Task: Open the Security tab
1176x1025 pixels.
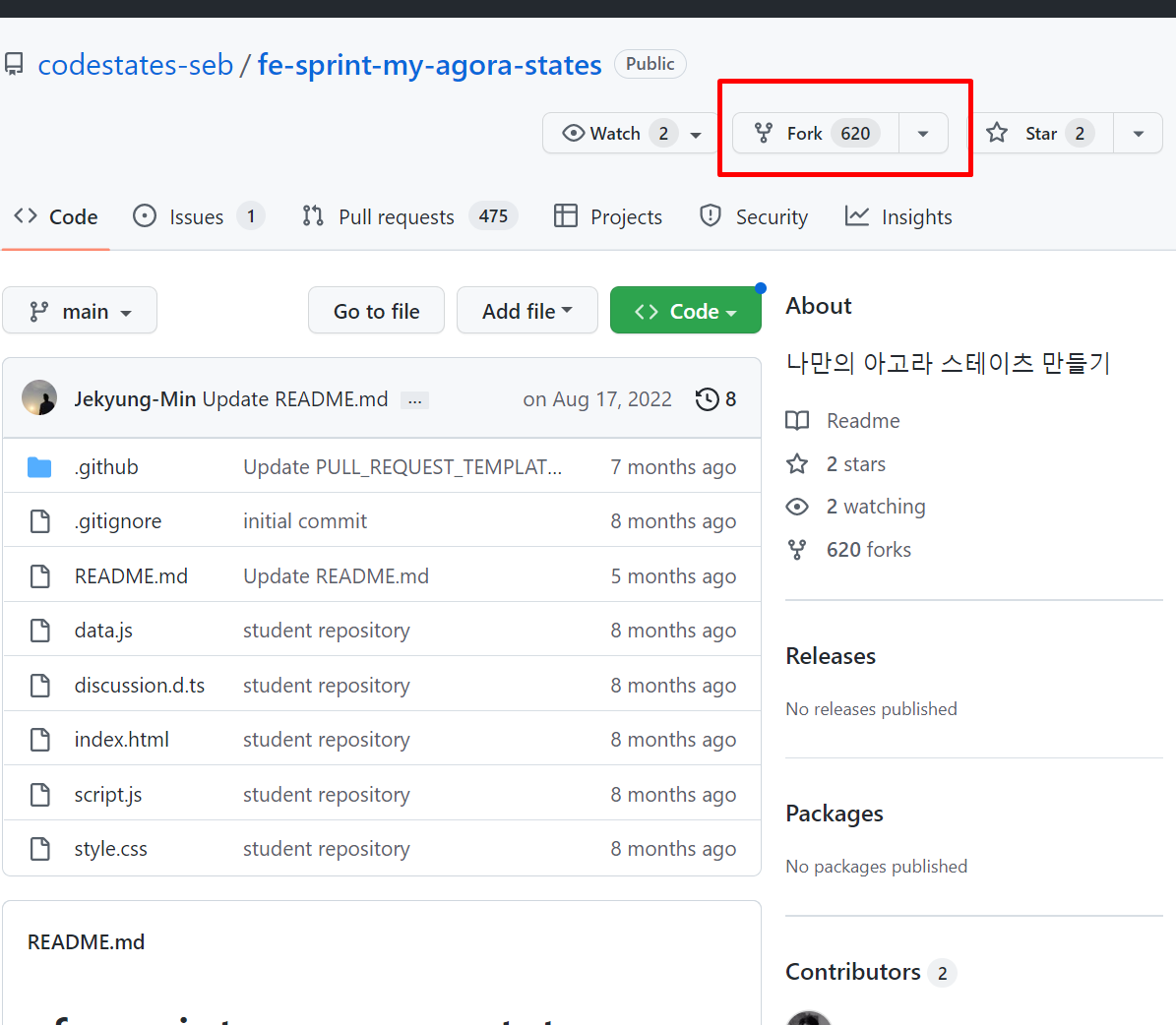Action: click(x=754, y=216)
